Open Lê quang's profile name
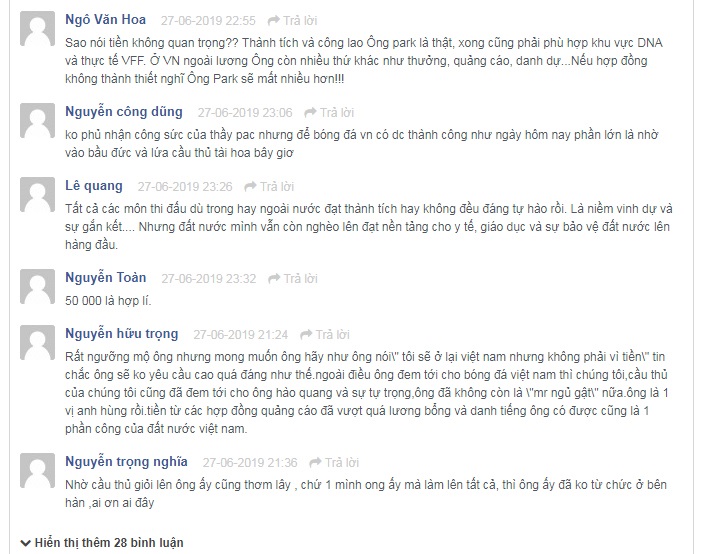The height and width of the screenshot is (554, 701). (x=94, y=186)
